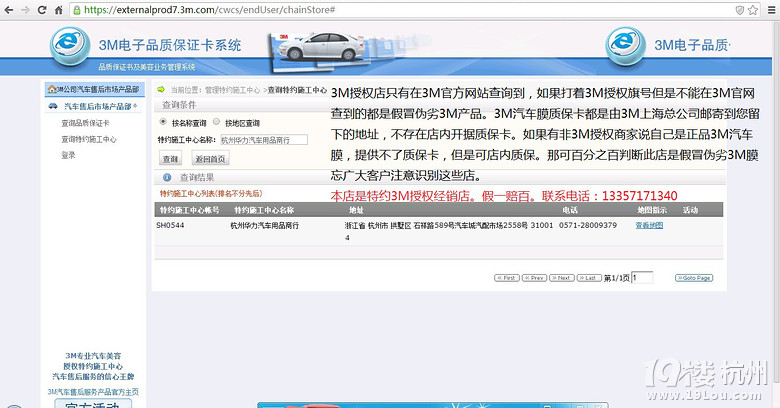The image size is (780, 408).
Task: Click the 管理特约施工中心 breadcrumb
Action: tap(232, 90)
